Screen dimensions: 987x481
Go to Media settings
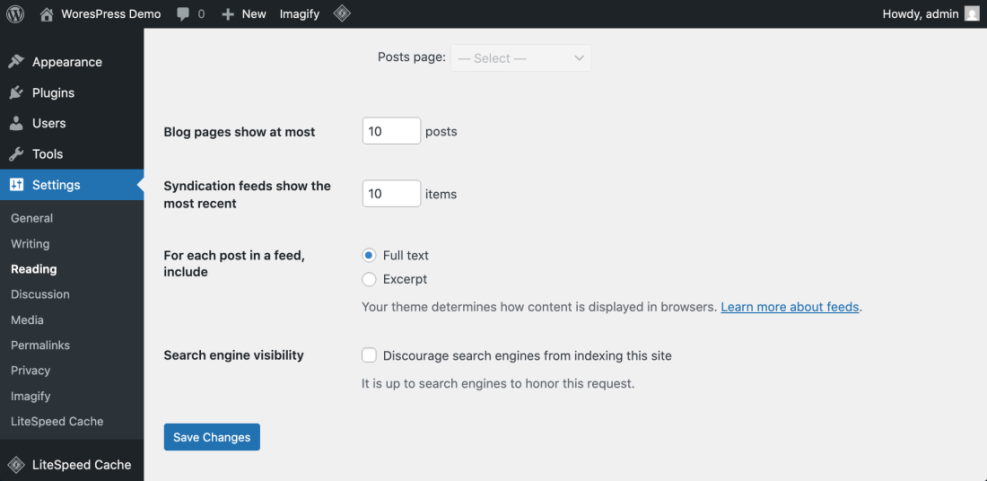[x=27, y=320]
